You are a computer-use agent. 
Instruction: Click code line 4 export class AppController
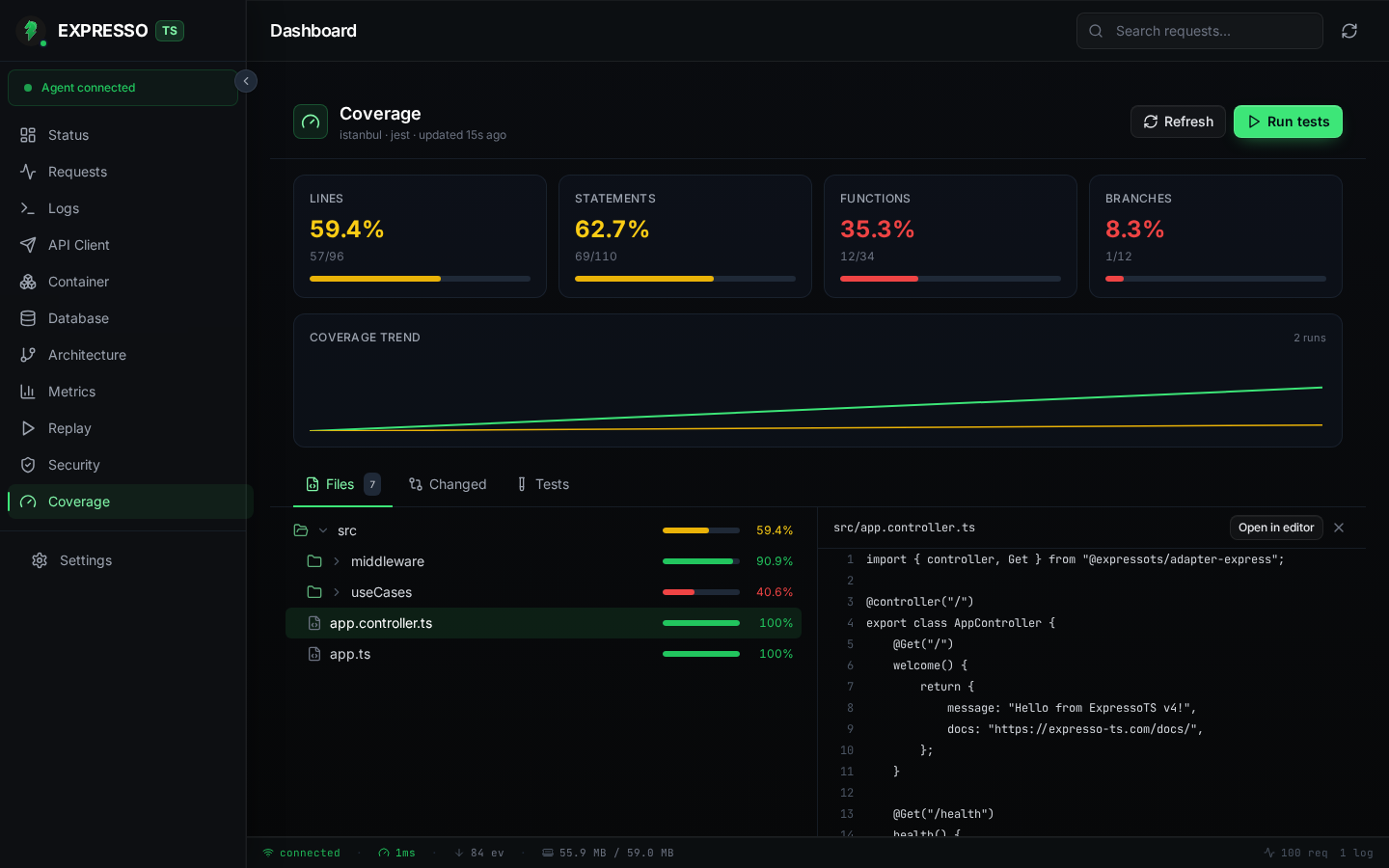(x=961, y=623)
